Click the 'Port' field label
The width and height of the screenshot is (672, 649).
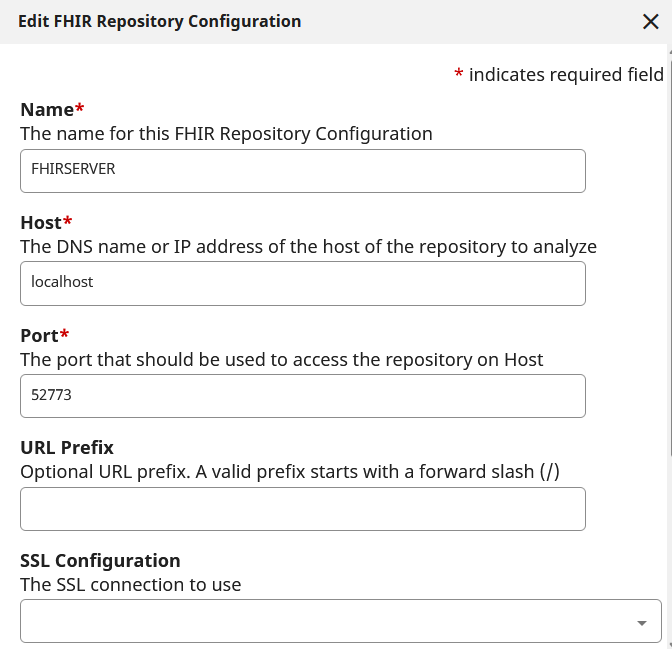(x=40, y=335)
